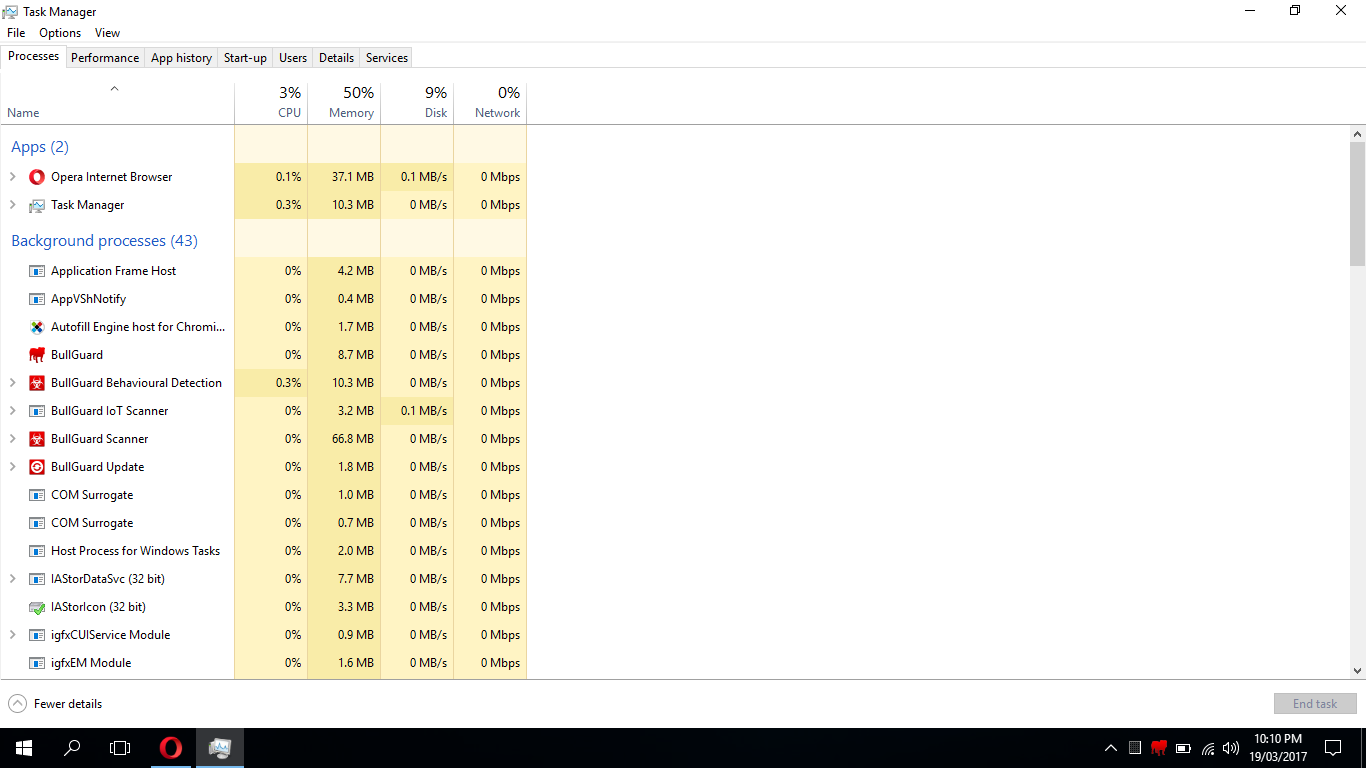Switch to the Performance tab
Image resolution: width=1366 pixels, height=768 pixels.
coord(105,58)
